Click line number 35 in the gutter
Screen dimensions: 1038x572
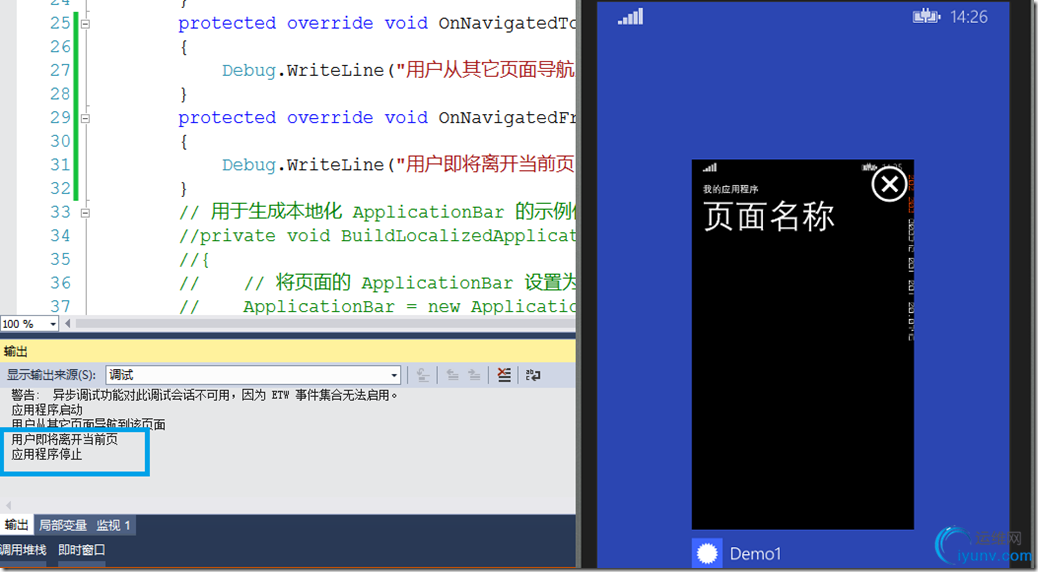coord(60,259)
